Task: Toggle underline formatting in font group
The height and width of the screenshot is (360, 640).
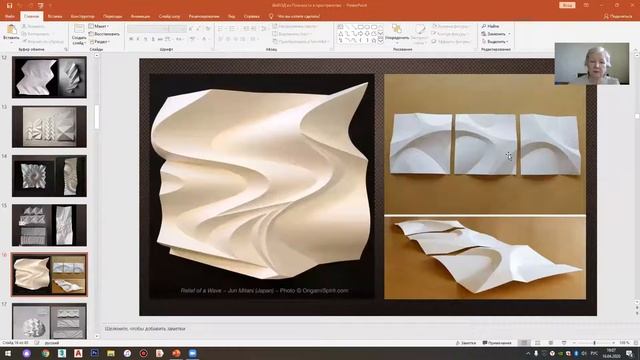Action: coord(146,39)
